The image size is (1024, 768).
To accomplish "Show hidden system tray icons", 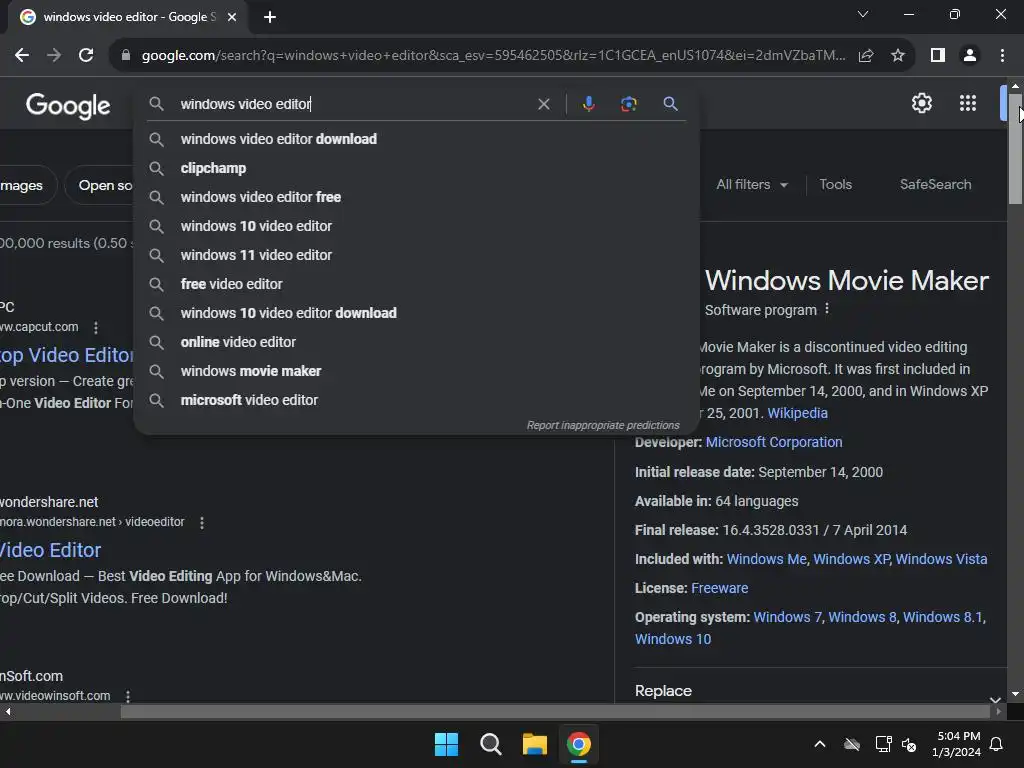I will click(820, 744).
